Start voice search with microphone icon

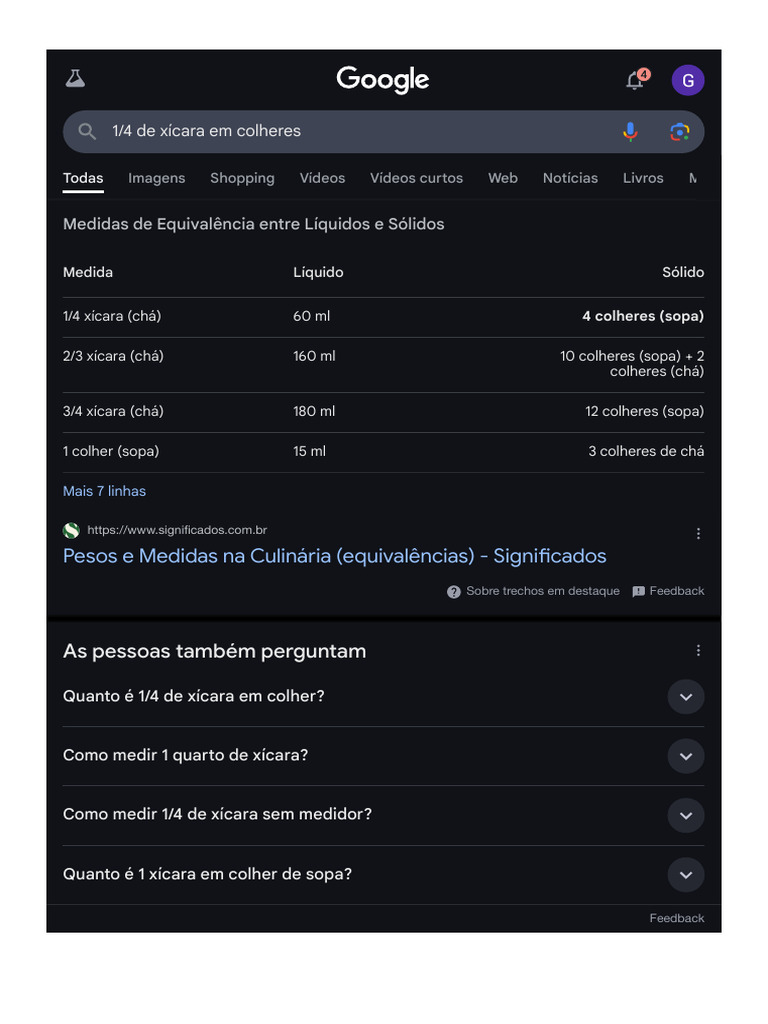coord(630,131)
